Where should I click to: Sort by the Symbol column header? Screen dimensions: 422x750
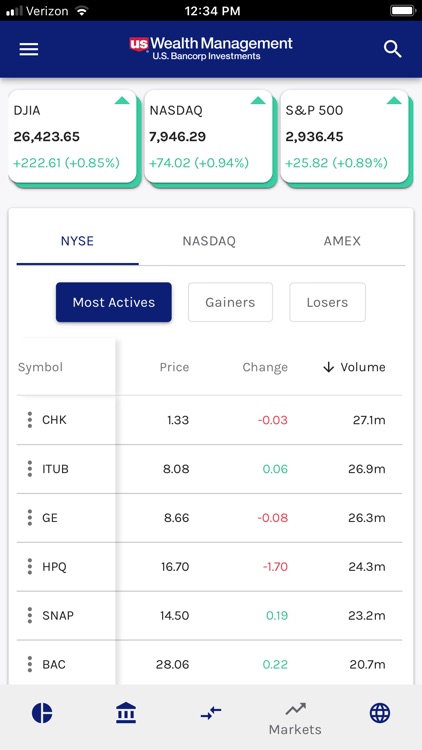pyautogui.click(x=40, y=367)
